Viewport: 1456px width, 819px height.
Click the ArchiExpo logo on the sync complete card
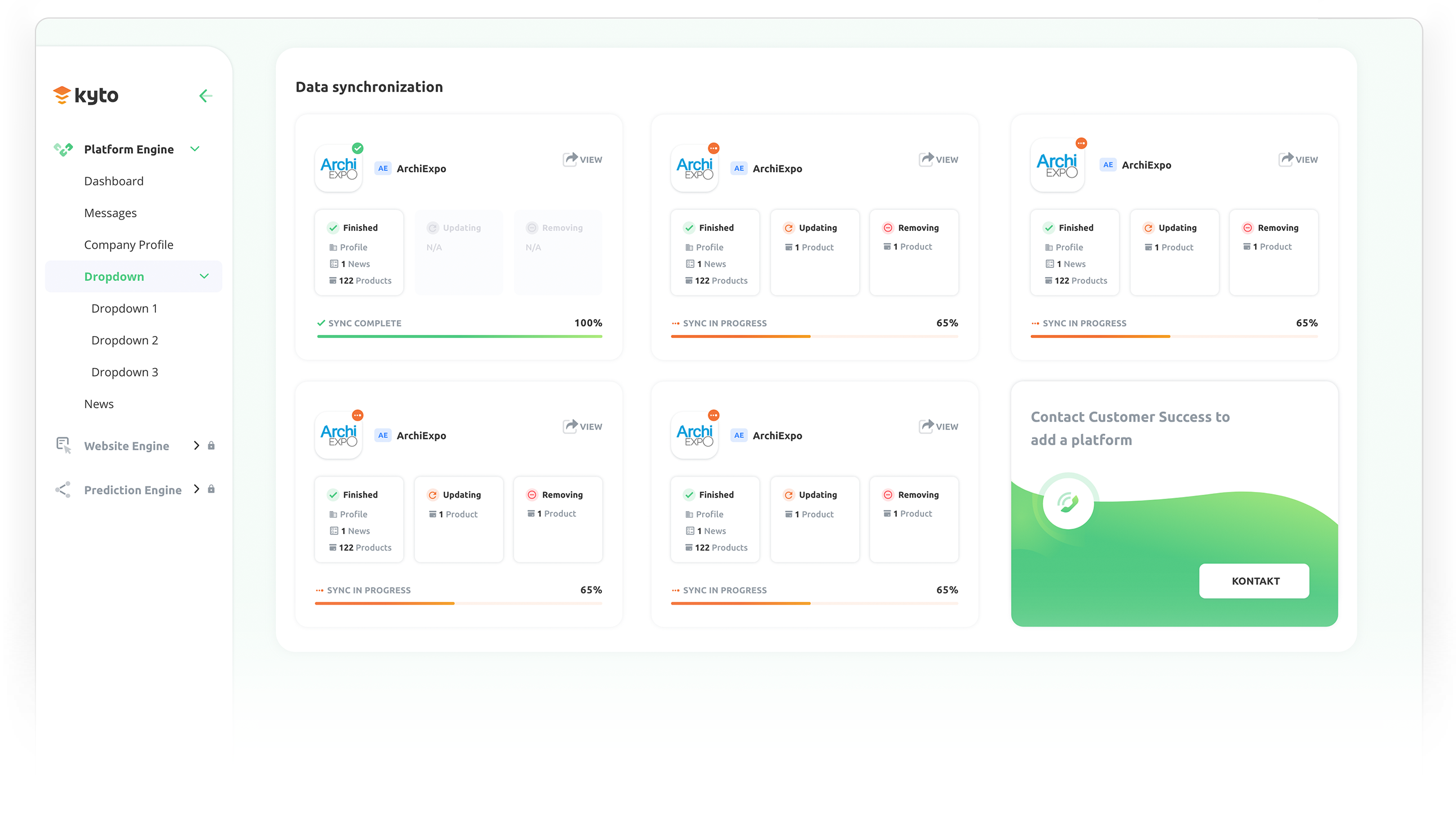(x=338, y=168)
